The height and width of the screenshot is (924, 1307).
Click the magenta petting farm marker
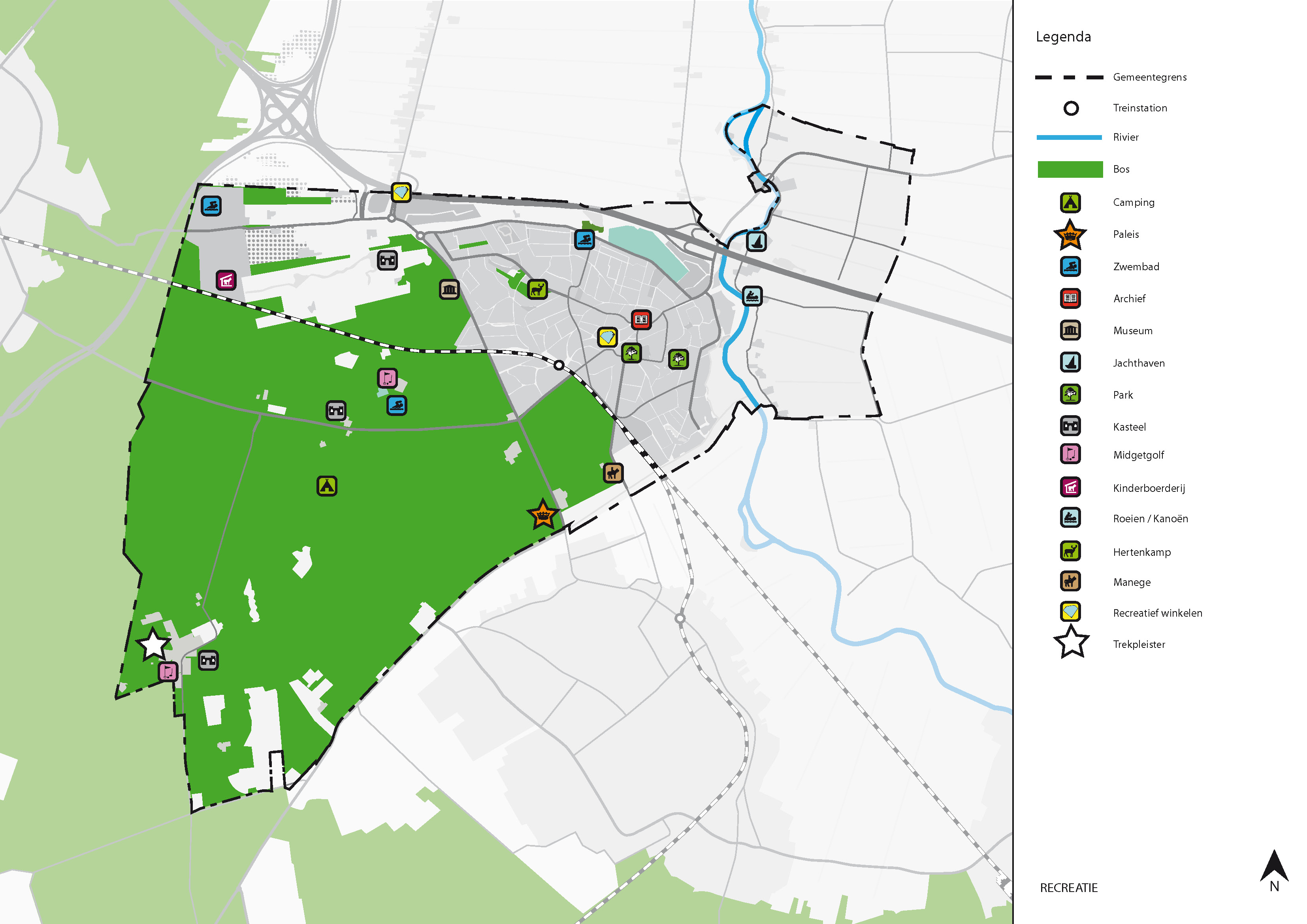(226, 280)
